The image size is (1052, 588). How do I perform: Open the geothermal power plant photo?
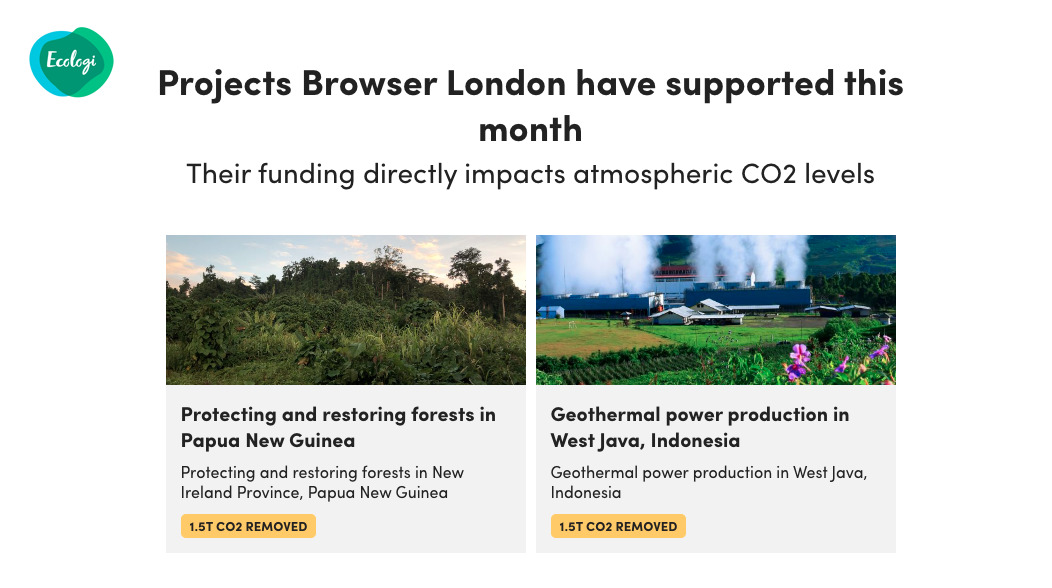point(715,309)
